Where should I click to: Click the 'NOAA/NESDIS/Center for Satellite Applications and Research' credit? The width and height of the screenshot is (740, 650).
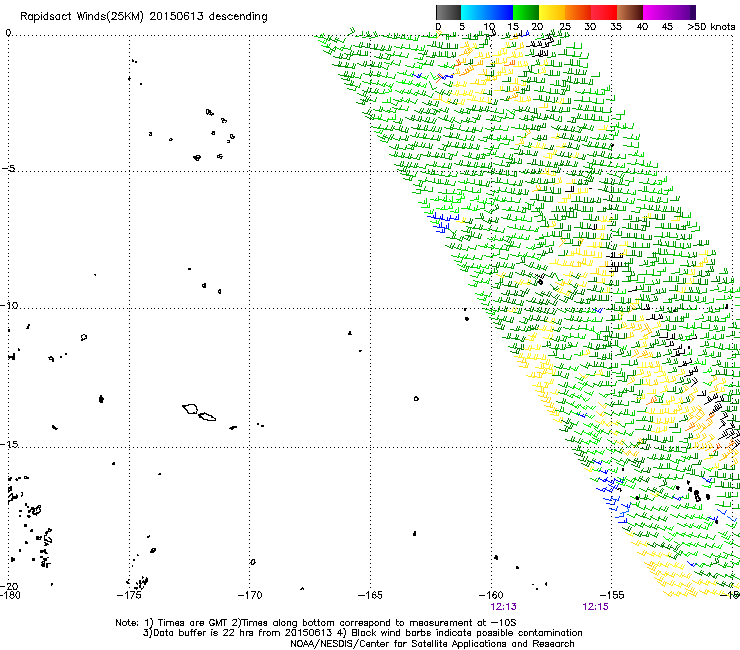click(432, 644)
